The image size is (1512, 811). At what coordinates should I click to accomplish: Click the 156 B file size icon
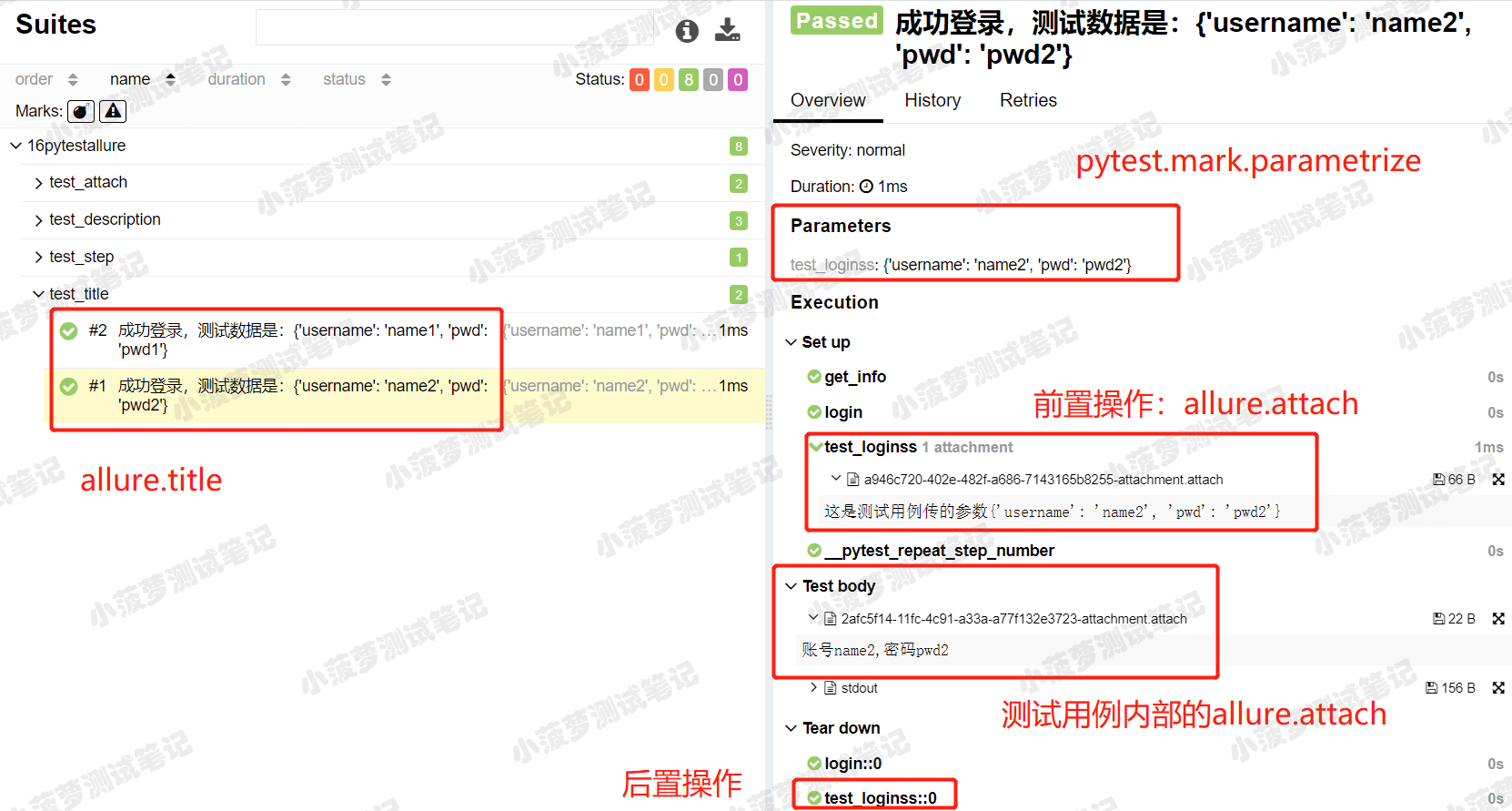click(1431, 687)
